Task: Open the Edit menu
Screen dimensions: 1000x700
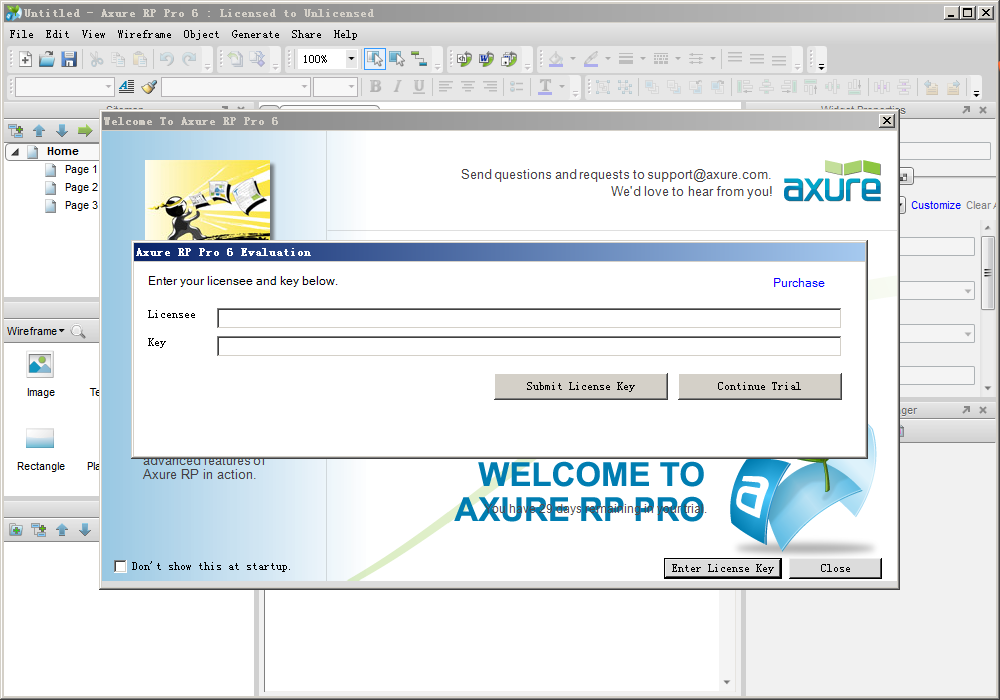Action: (57, 34)
